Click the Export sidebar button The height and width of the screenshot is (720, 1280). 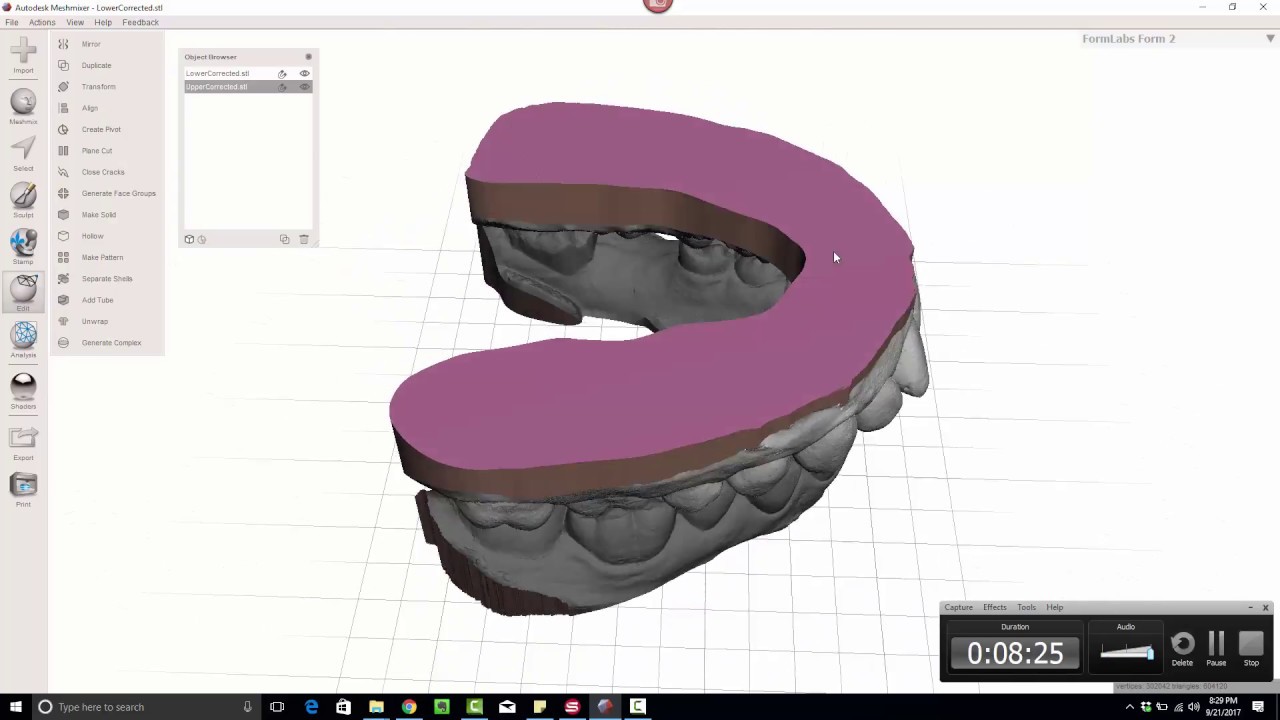(x=23, y=443)
